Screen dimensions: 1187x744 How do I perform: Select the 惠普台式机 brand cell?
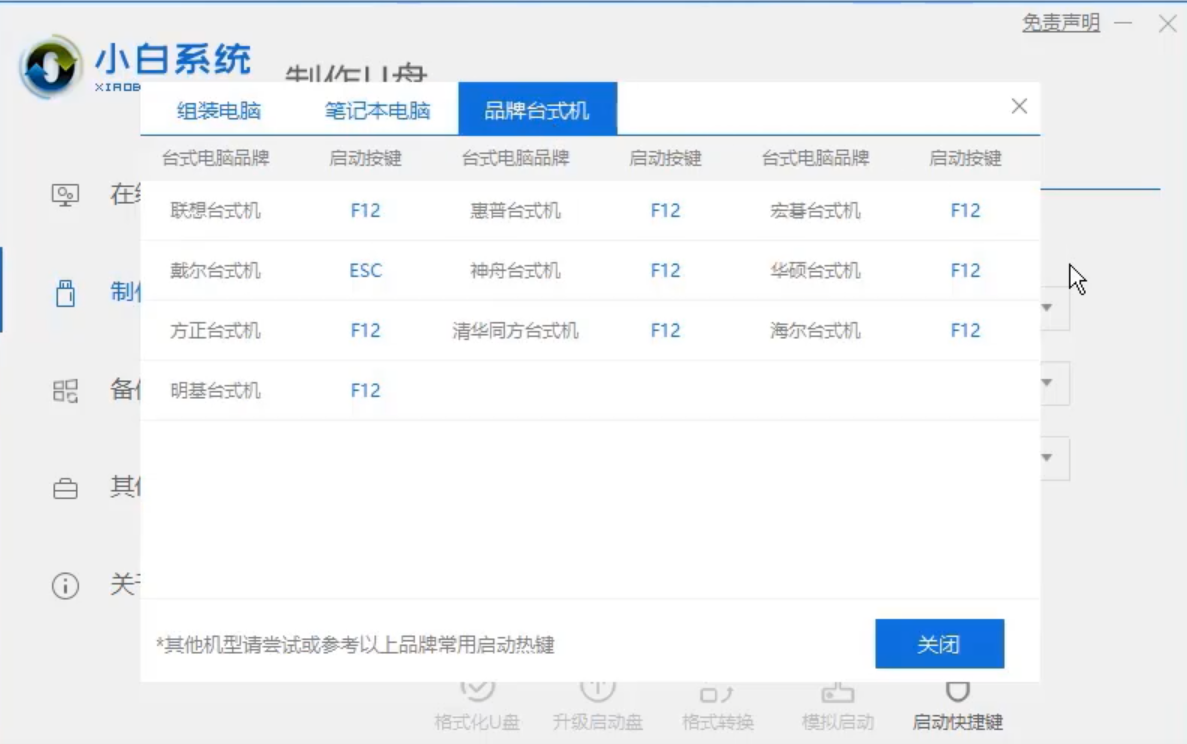click(x=516, y=210)
